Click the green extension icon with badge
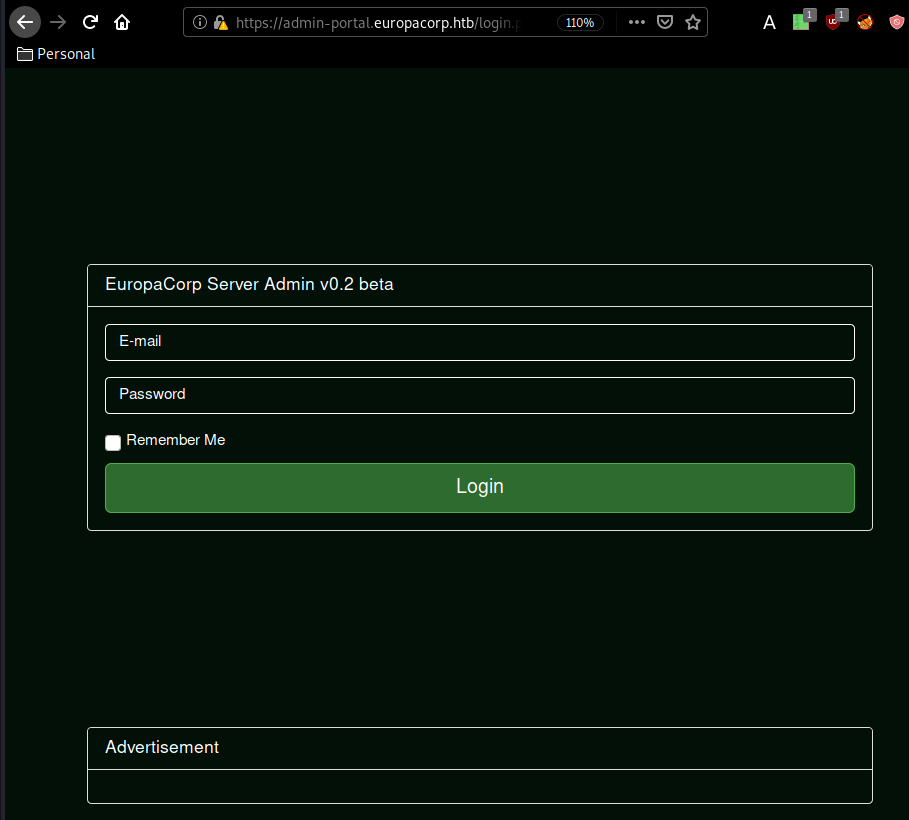Viewport: 909px width, 820px height. pyautogui.click(x=801, y=22)
